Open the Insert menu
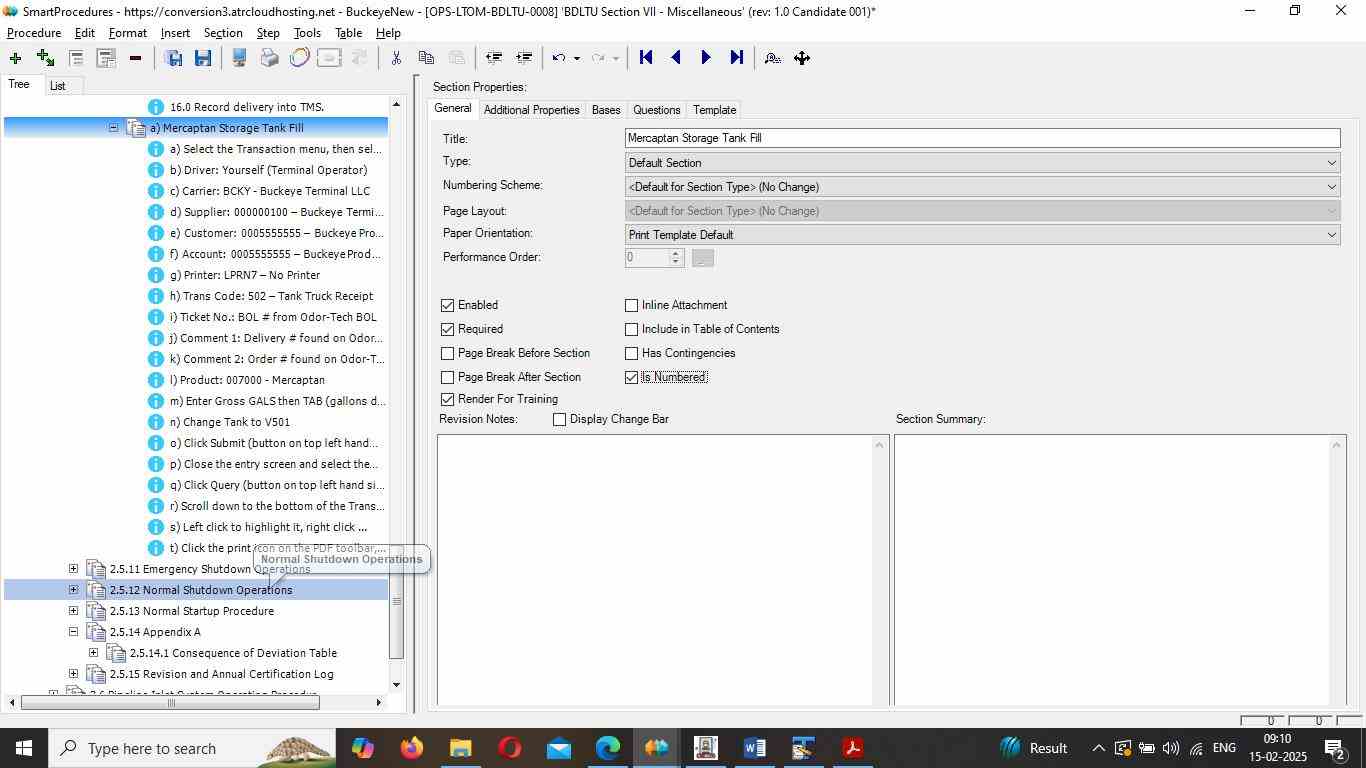 [x=175, y=33]
